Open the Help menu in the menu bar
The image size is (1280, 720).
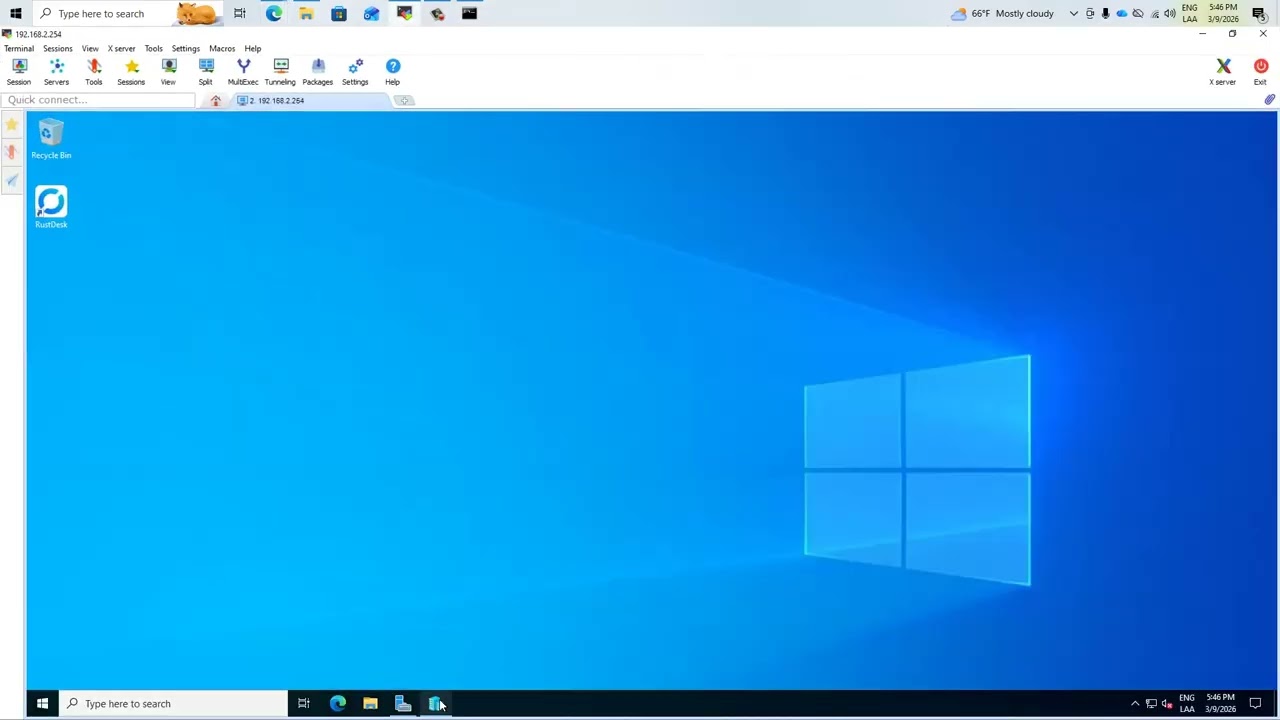pyautogui.click(x=253, y=48)
